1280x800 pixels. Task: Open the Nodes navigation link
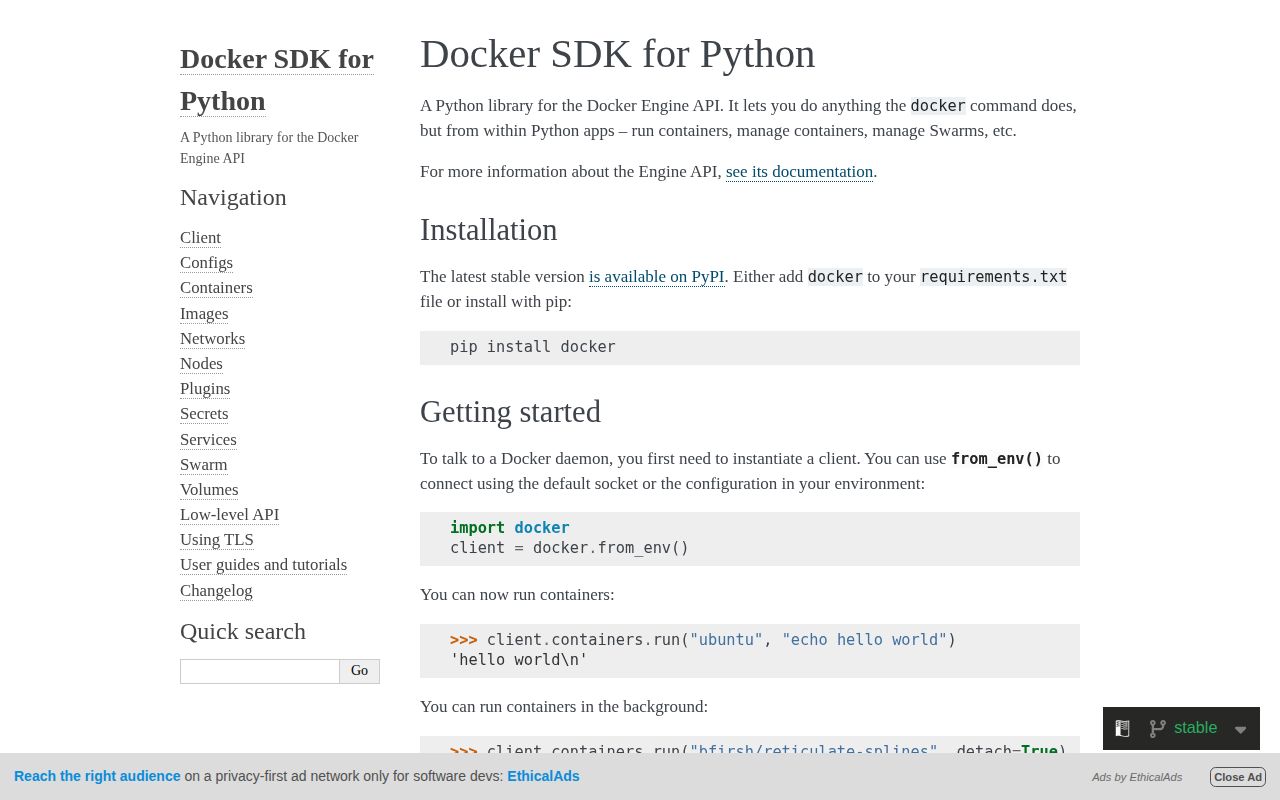point(201,363)
